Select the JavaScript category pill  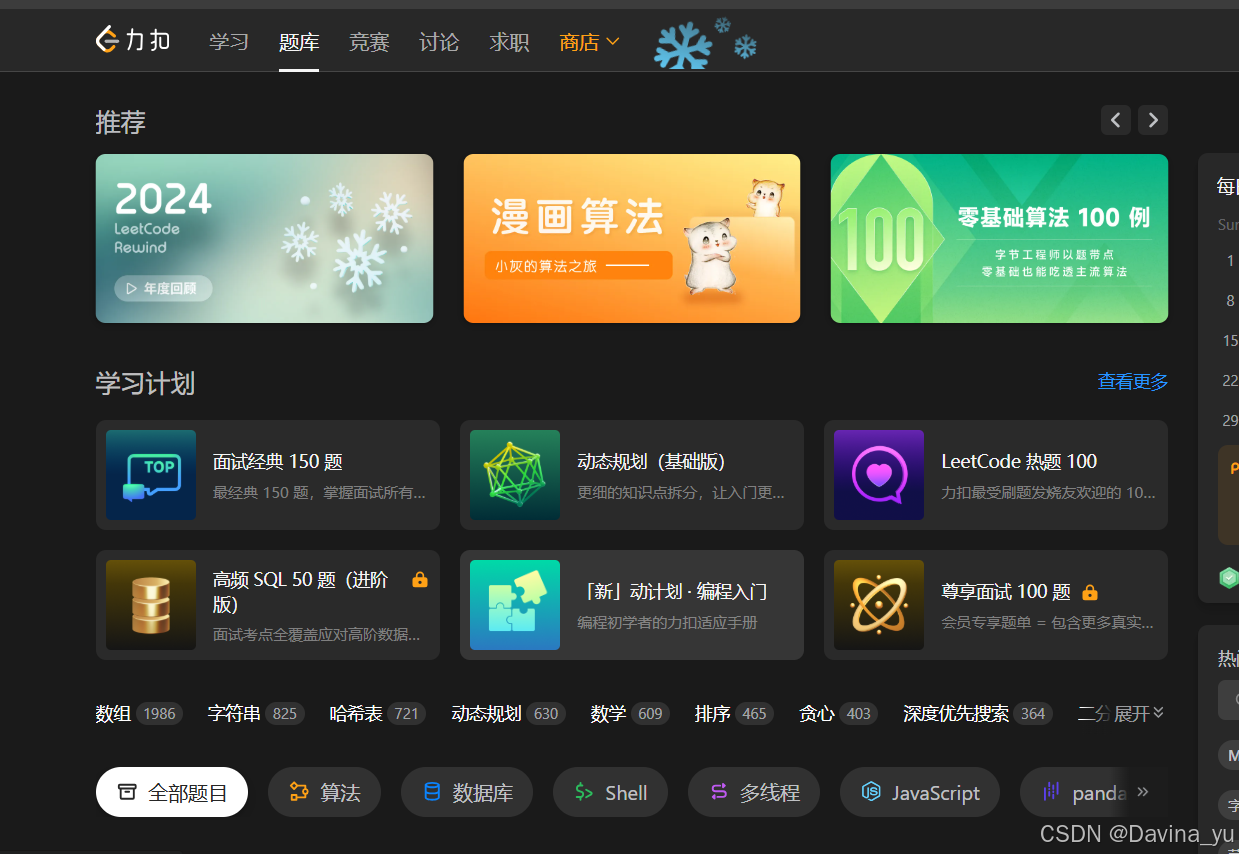pyautogui.click(x=920, y=792)
